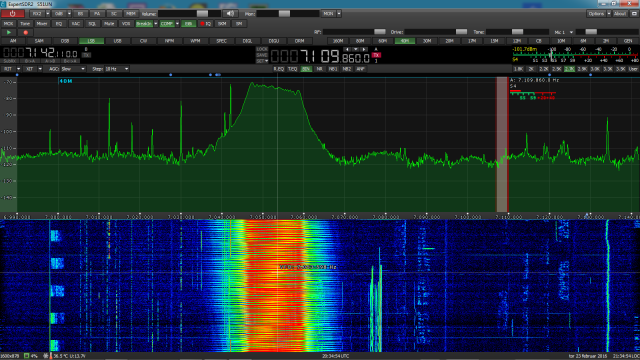Adjust the Volume slider

pos(189,13)
